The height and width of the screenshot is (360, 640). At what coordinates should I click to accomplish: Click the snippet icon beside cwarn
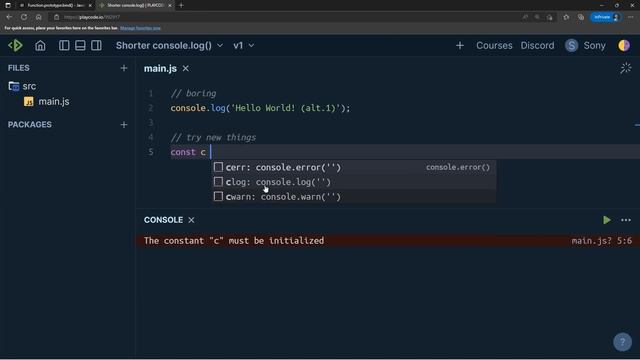coord(218,196)
